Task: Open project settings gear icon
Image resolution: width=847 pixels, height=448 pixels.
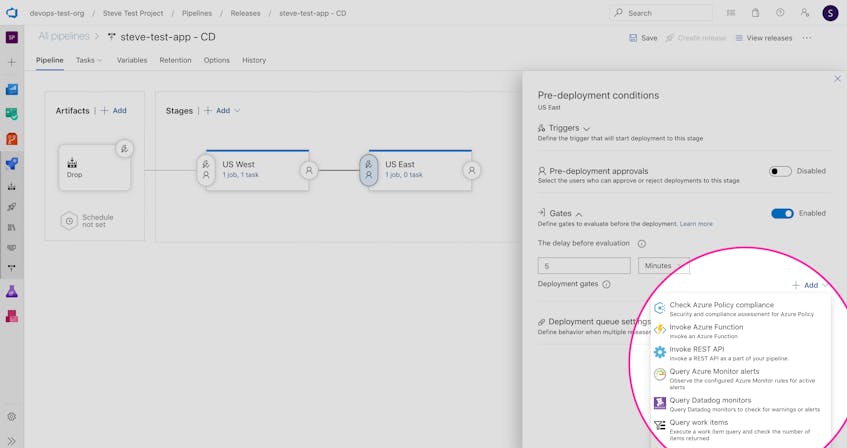Action: point(11,417)
